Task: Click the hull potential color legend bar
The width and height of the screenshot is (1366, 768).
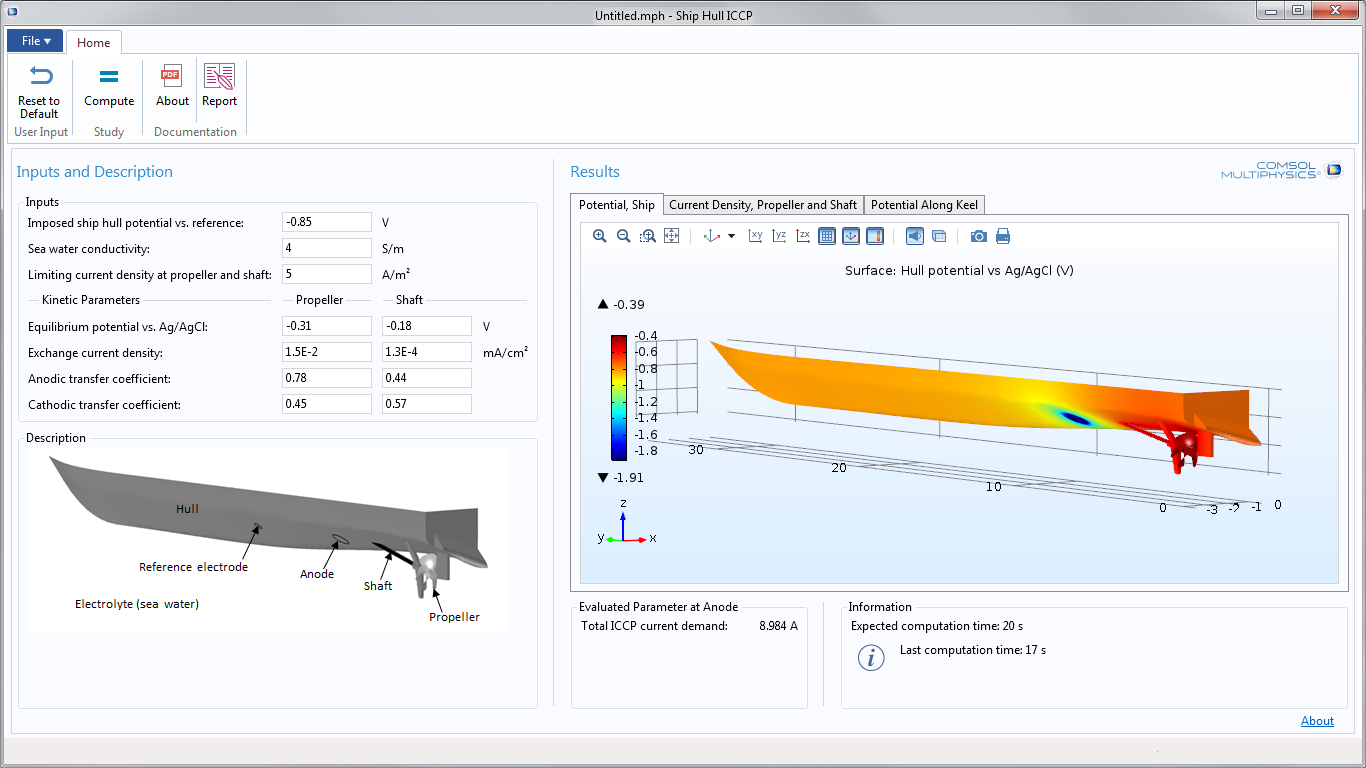Action: (620, 397)
